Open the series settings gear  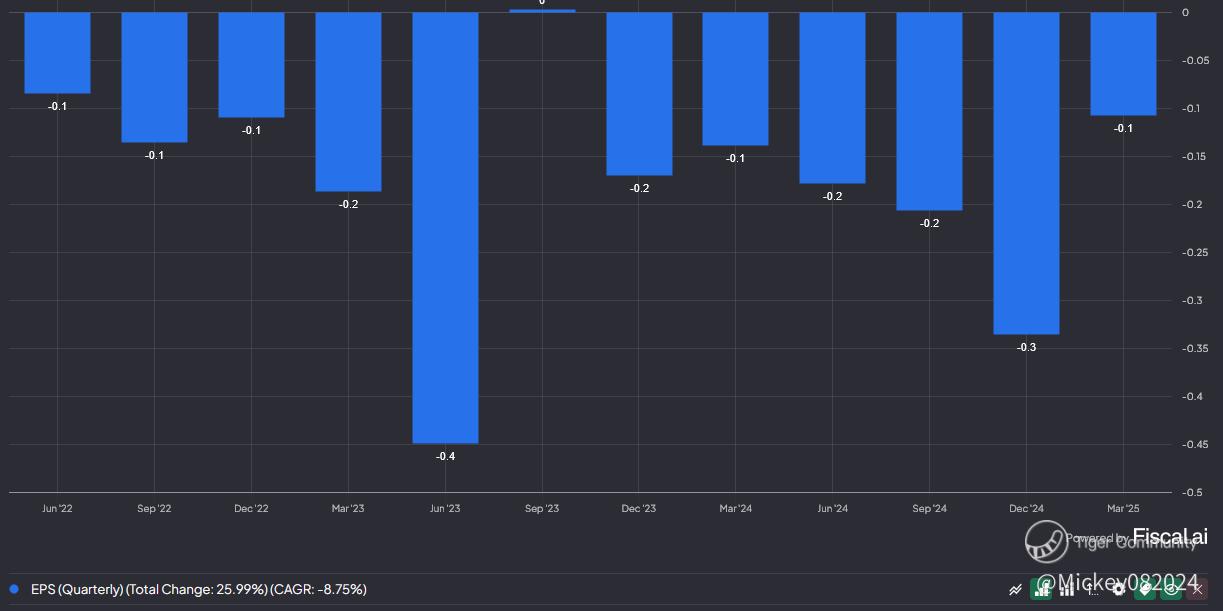click(1119, 590)
